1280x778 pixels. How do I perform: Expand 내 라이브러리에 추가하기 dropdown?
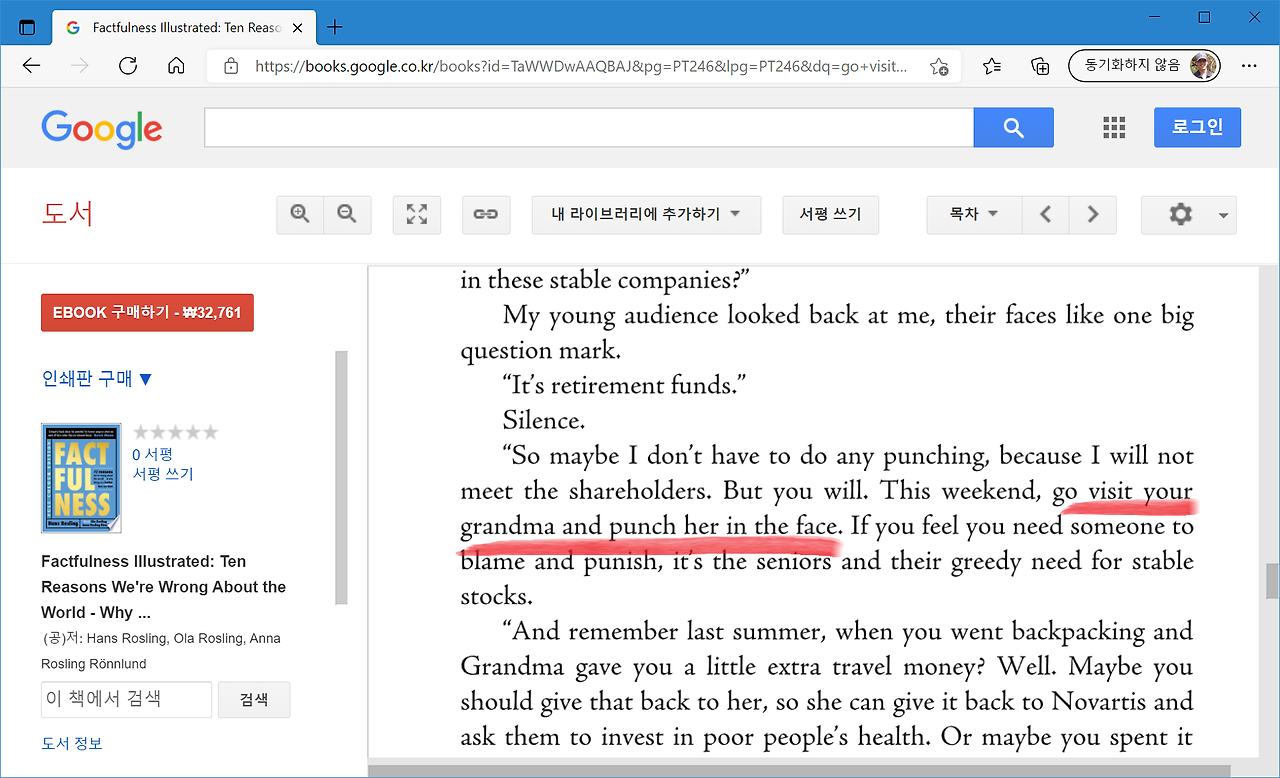pos(646,214)
